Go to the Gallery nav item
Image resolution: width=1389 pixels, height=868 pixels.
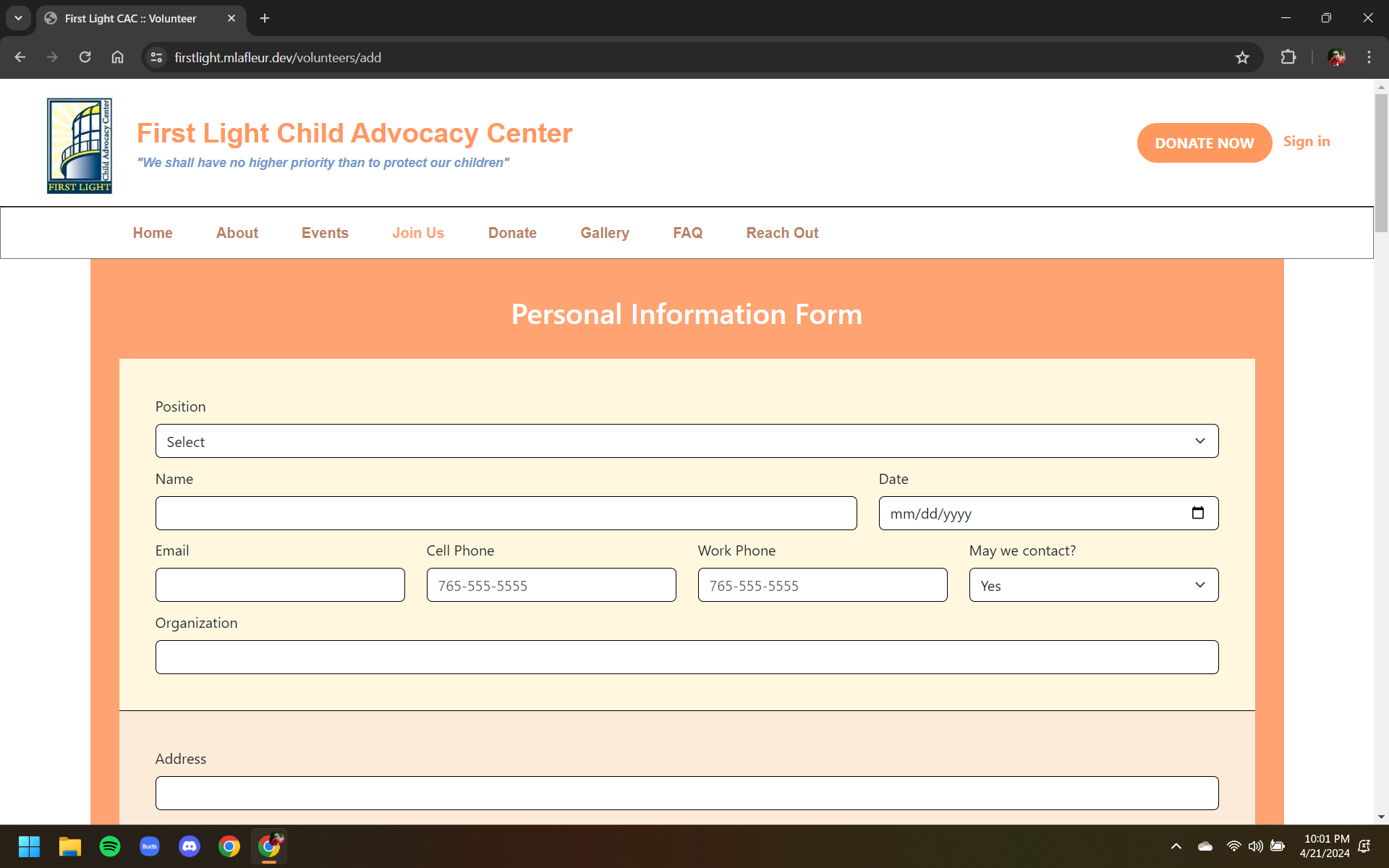click(x=604, y=233)
